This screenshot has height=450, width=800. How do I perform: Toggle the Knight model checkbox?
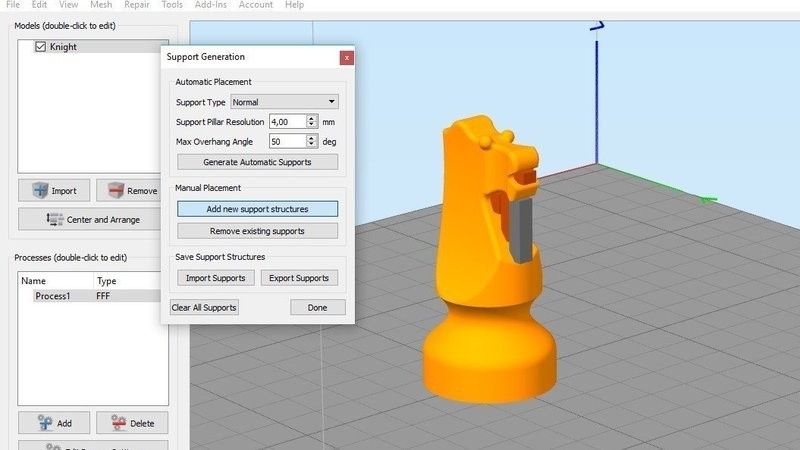40,46
